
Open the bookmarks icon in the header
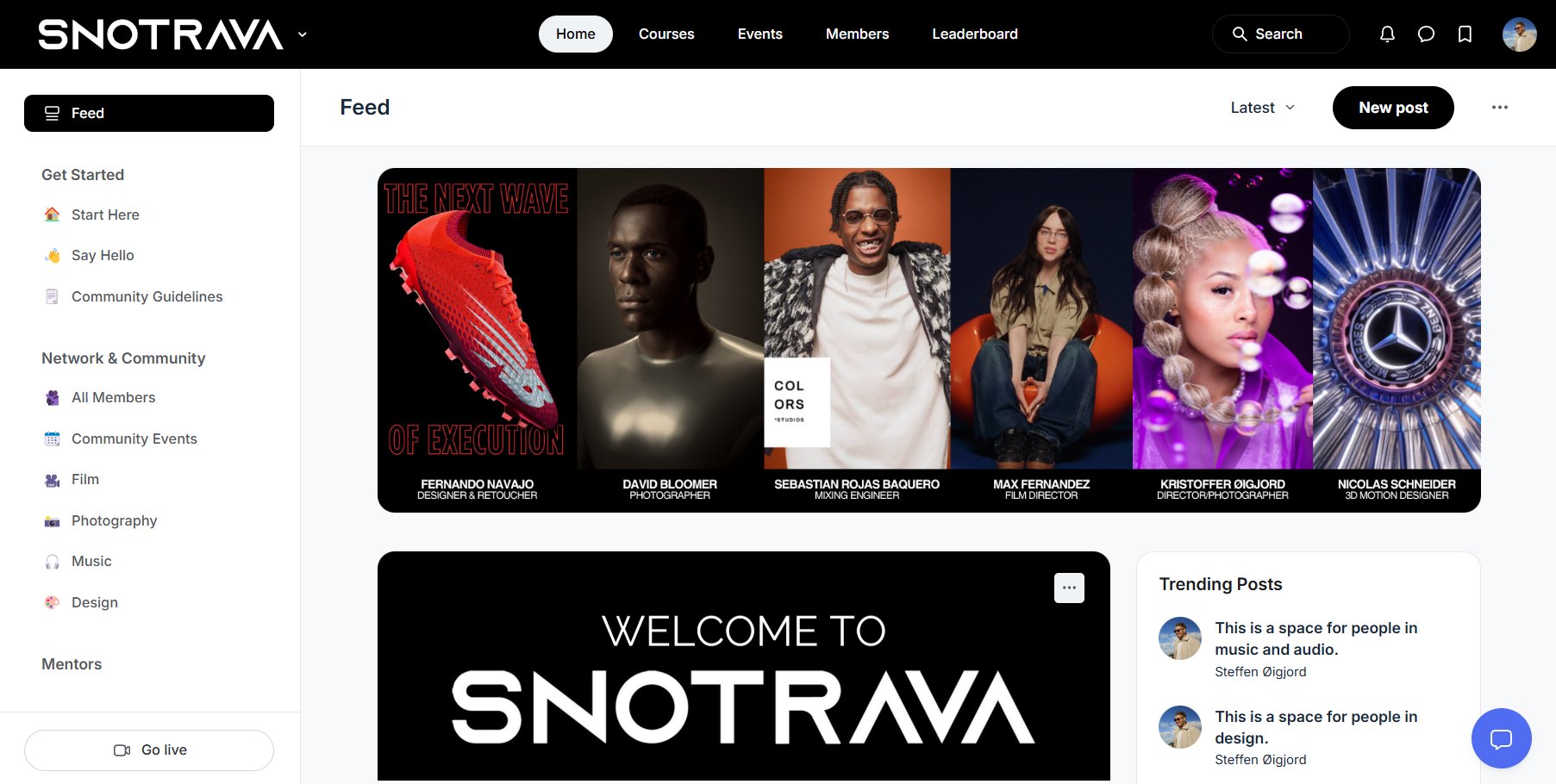(1465, 34)
